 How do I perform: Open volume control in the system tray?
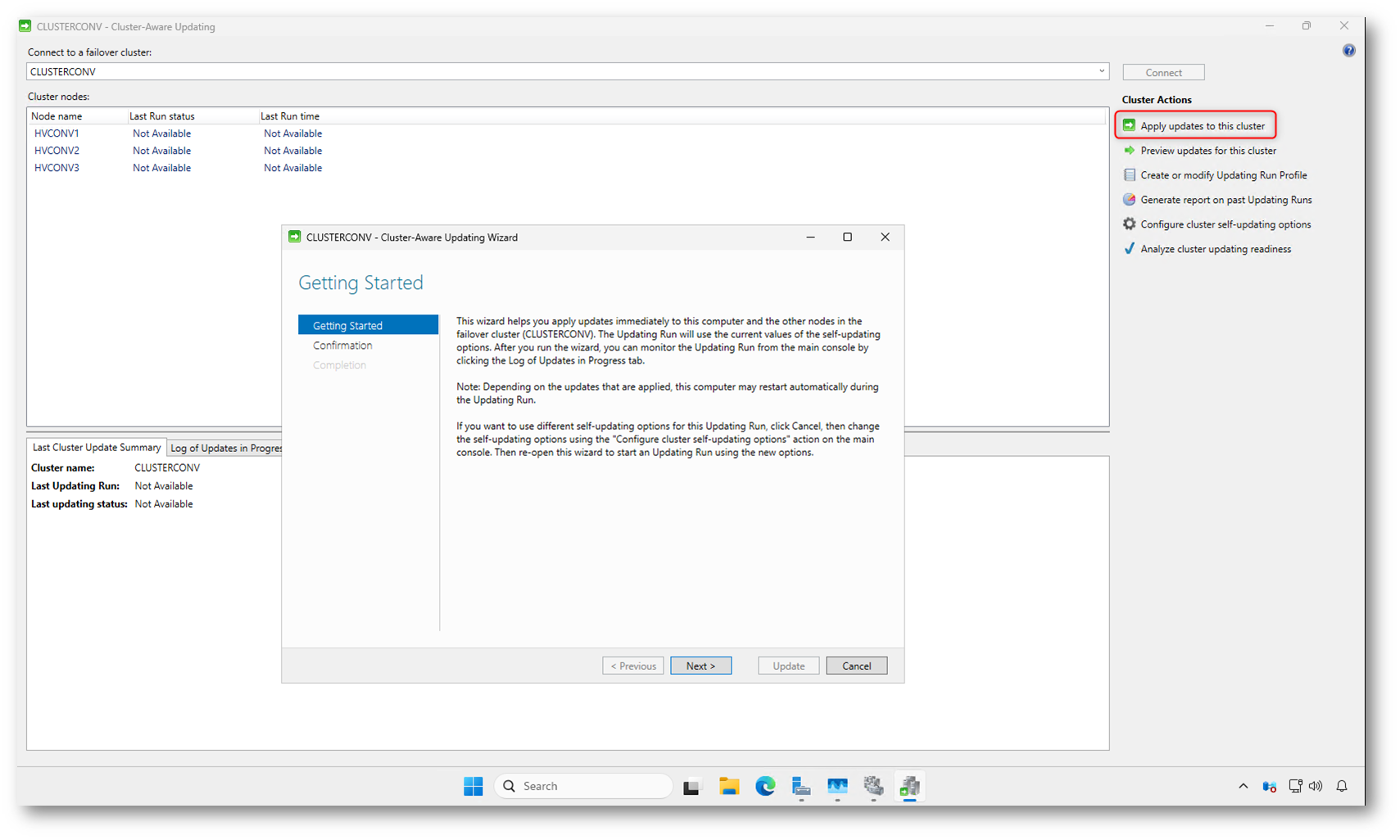1316,786
